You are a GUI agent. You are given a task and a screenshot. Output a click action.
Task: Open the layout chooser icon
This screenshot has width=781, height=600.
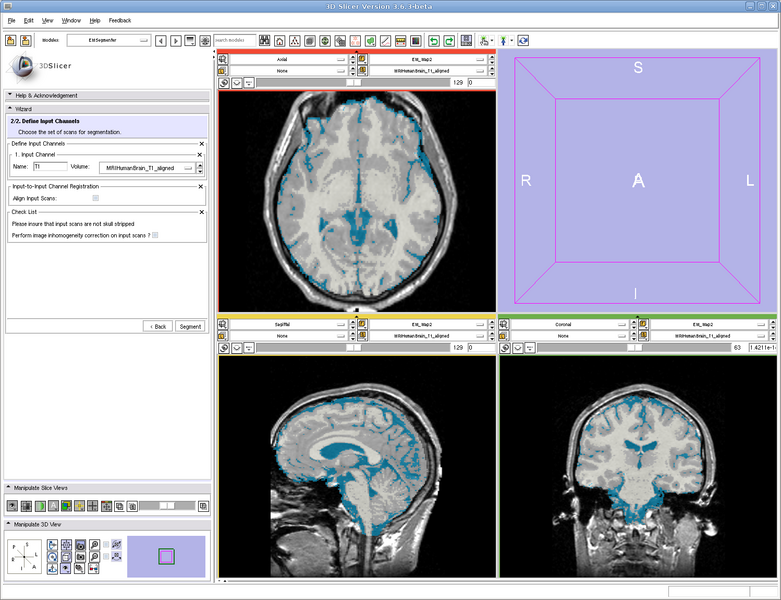[x=466, y=41]
